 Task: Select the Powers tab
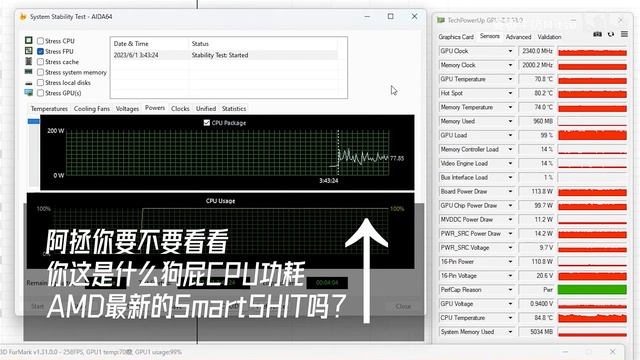point(155,108)
